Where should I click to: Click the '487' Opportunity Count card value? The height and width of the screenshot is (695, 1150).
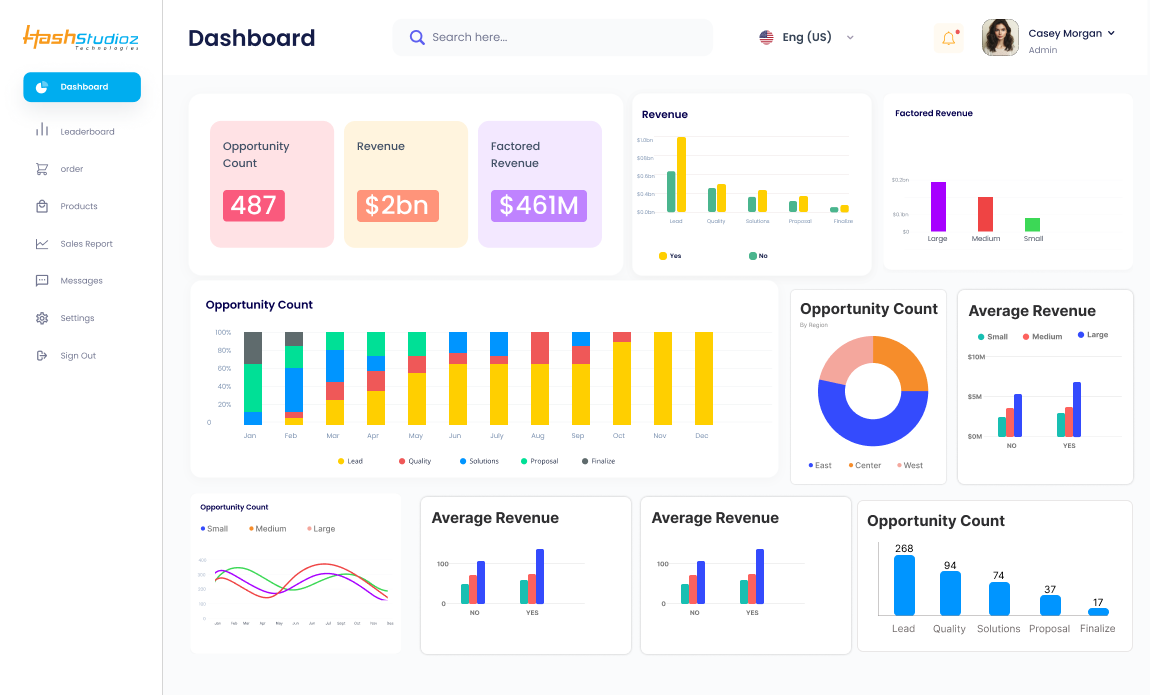point(254,207)
